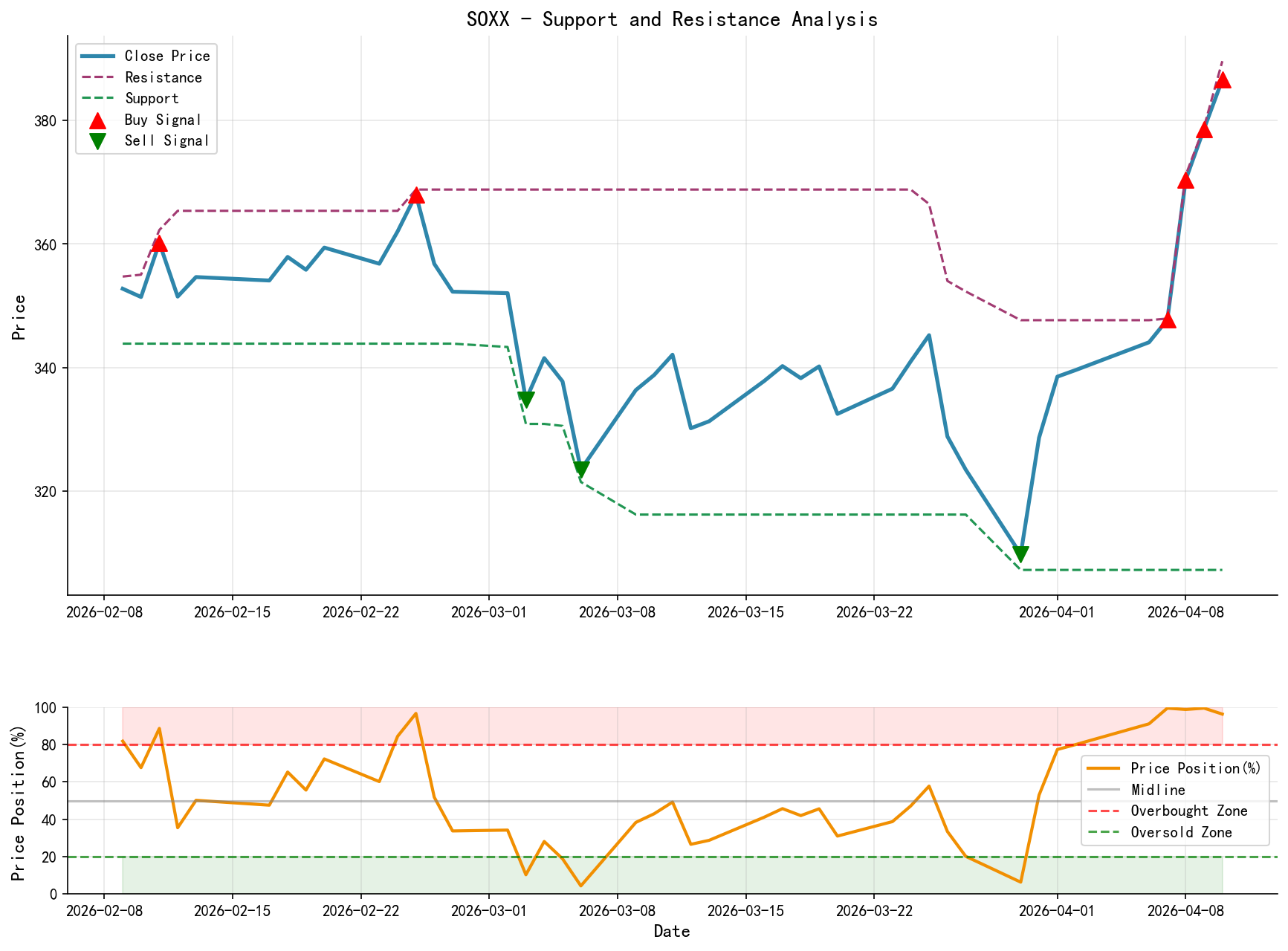1288x951 pixels.
Task: Click the sell triangle near 335 in early March
Action: point(526,400)
